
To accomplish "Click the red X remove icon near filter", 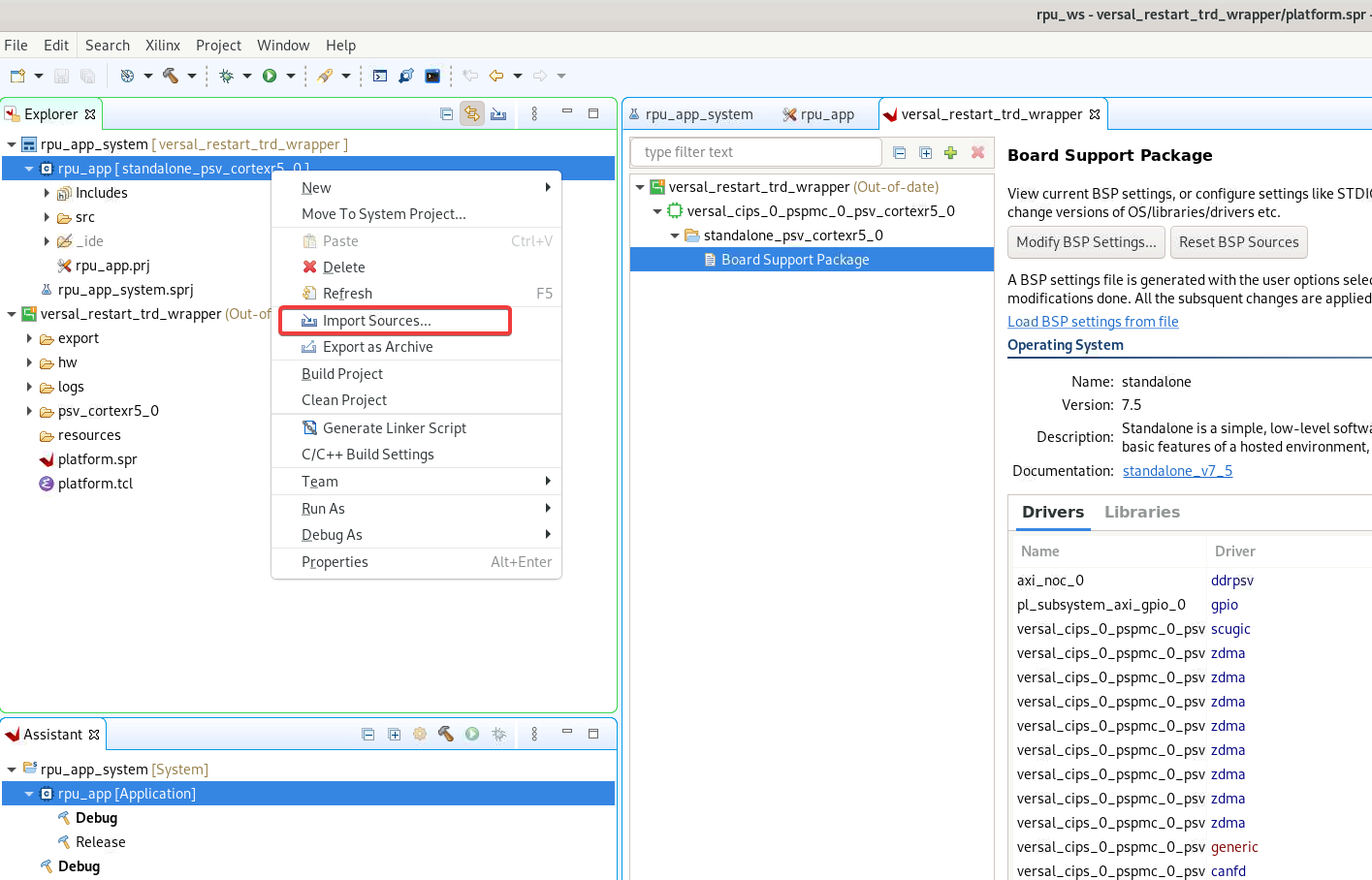I will click(x=977, y=152).
